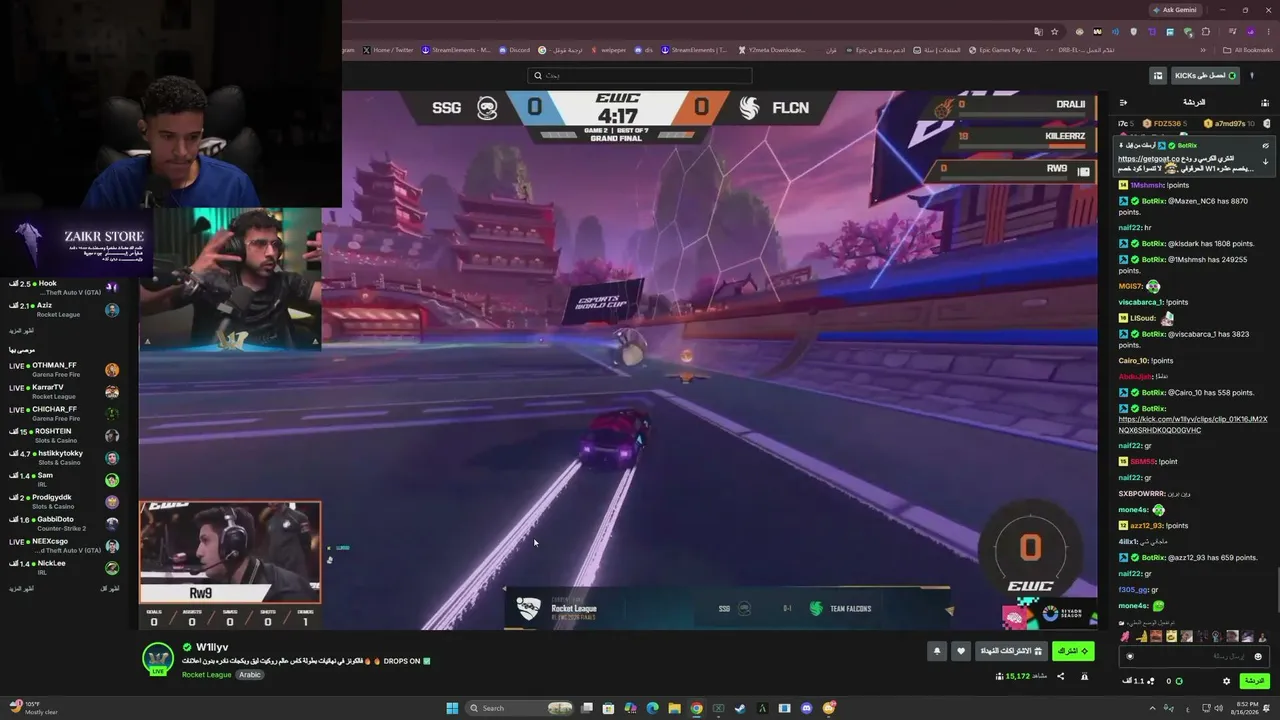Open KarrarTV live channel

click(x=62, y=392)
